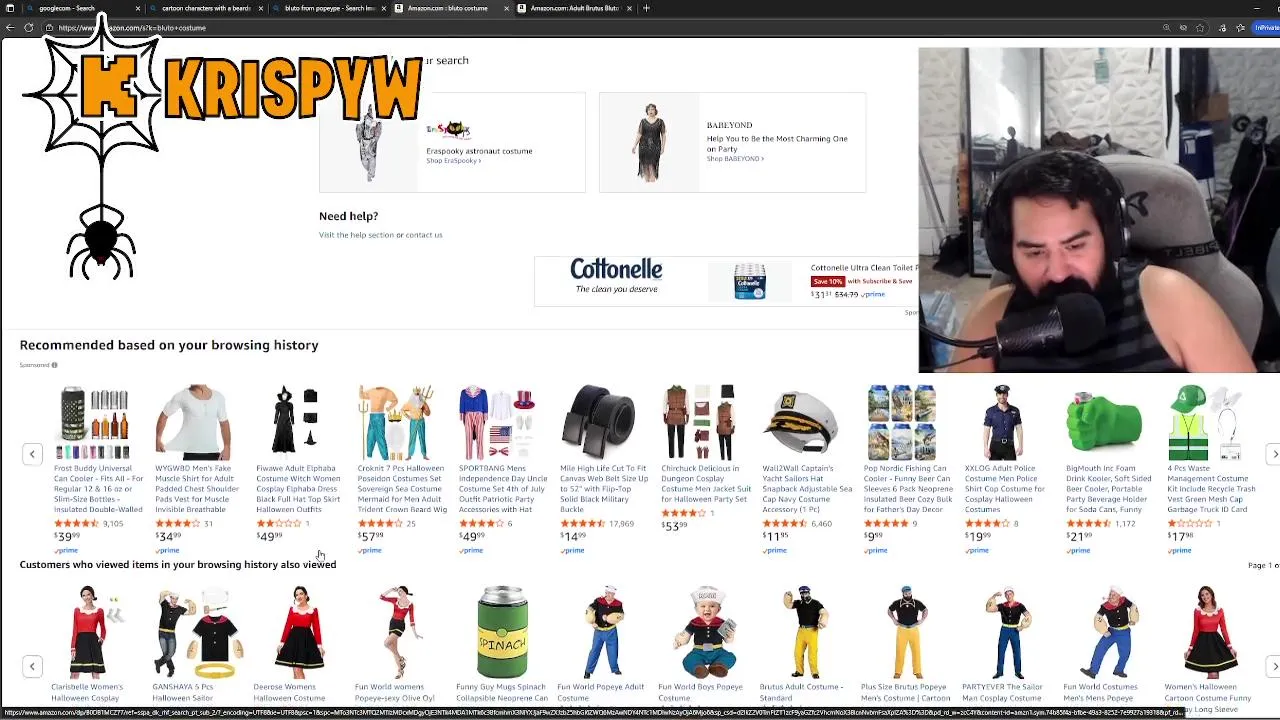Open 'Visit the help section' link
Image resolution: width=1280 pixels, height=720 pixels.
[x=356, y=235]
